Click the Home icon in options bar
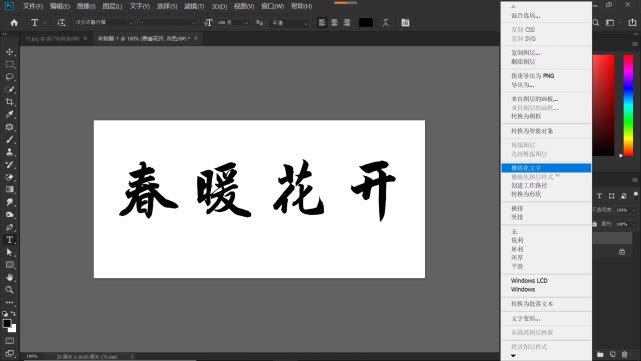This screenshot has width=641, height=361. point(14,22)
